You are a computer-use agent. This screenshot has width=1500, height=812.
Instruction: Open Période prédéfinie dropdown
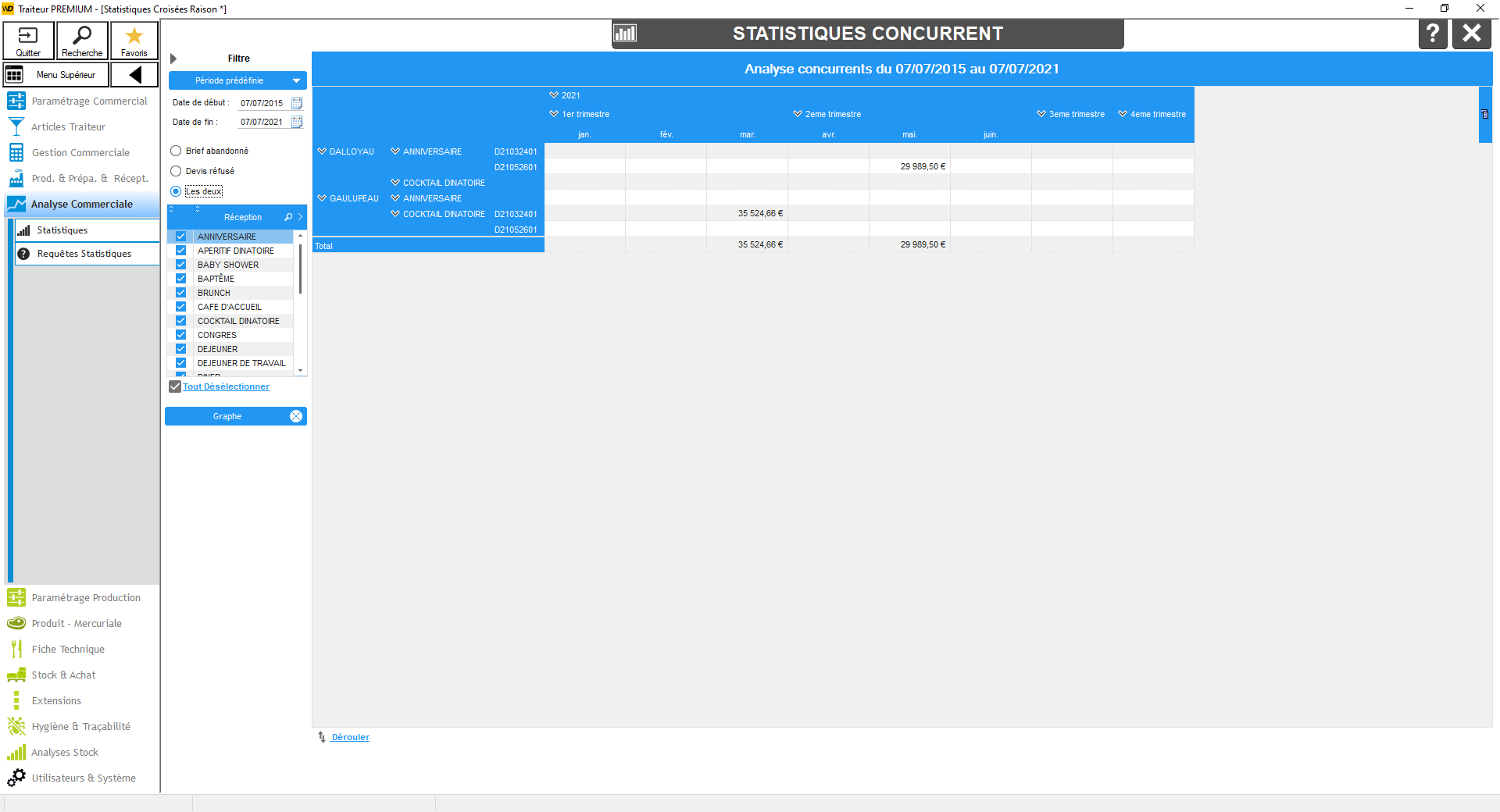237,80
